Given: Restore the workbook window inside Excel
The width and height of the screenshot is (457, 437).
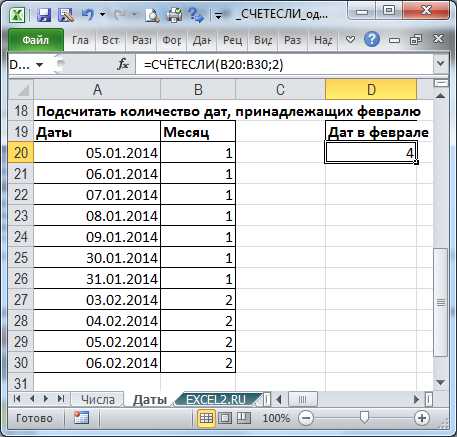Looking at the screenshot, I should [416, 40].
